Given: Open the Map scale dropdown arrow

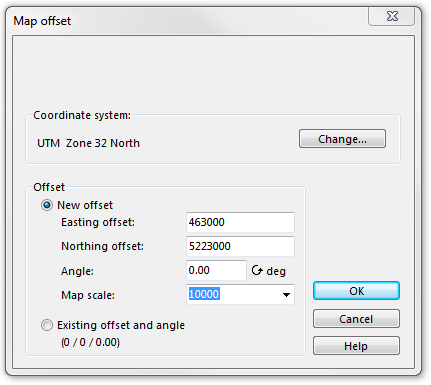Looking at the screenshot, I should (286, 295).
